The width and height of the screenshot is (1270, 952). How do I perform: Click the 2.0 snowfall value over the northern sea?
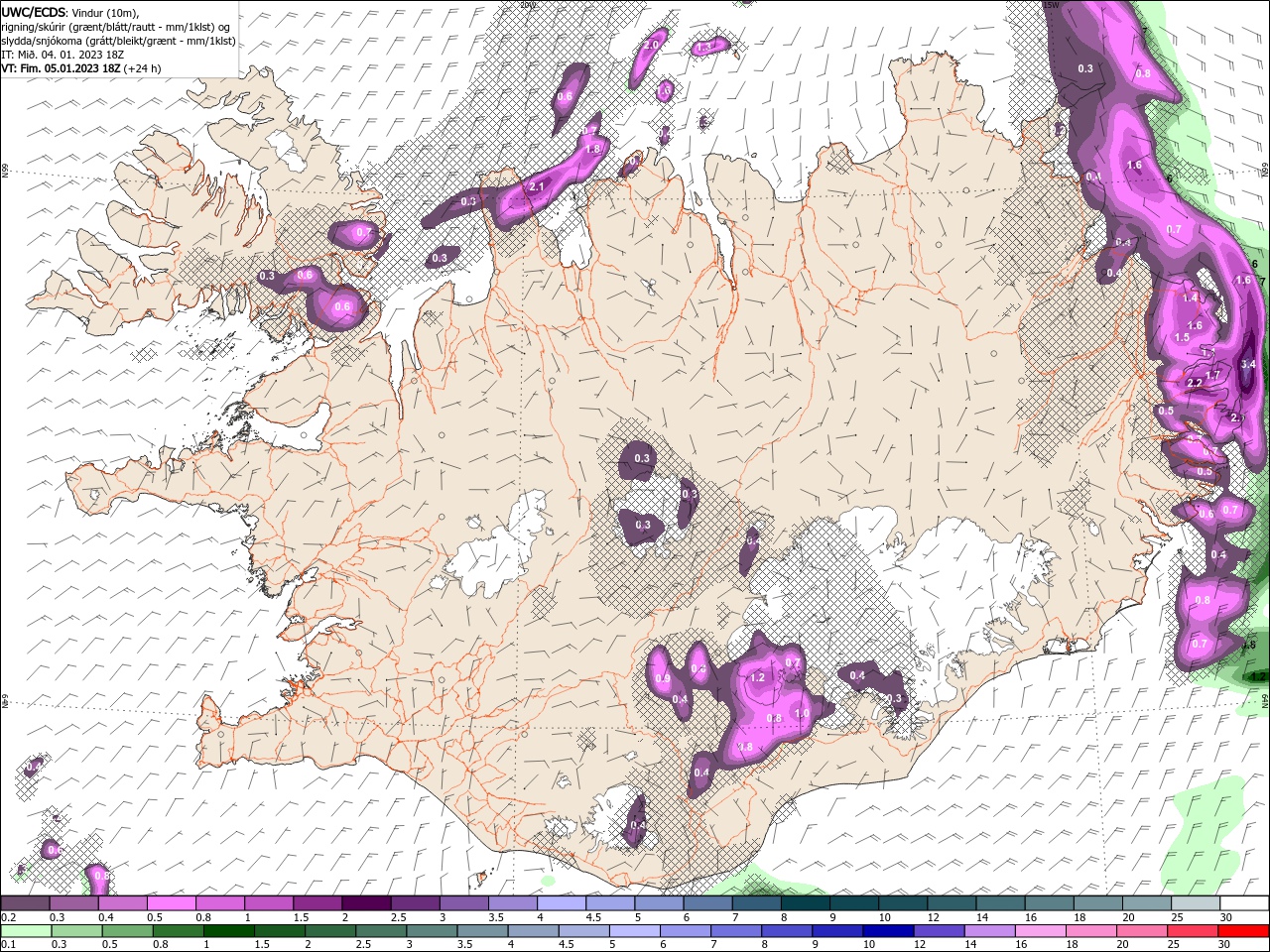652,45
